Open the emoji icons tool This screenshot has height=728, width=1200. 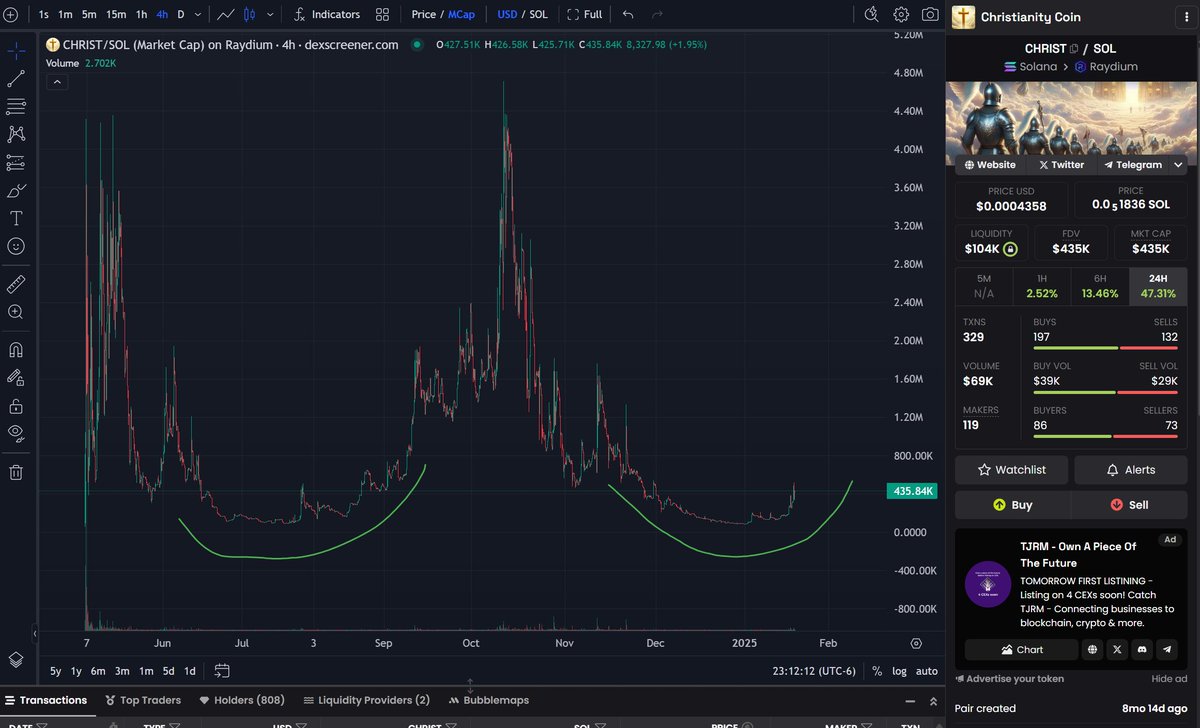(16, 246)
